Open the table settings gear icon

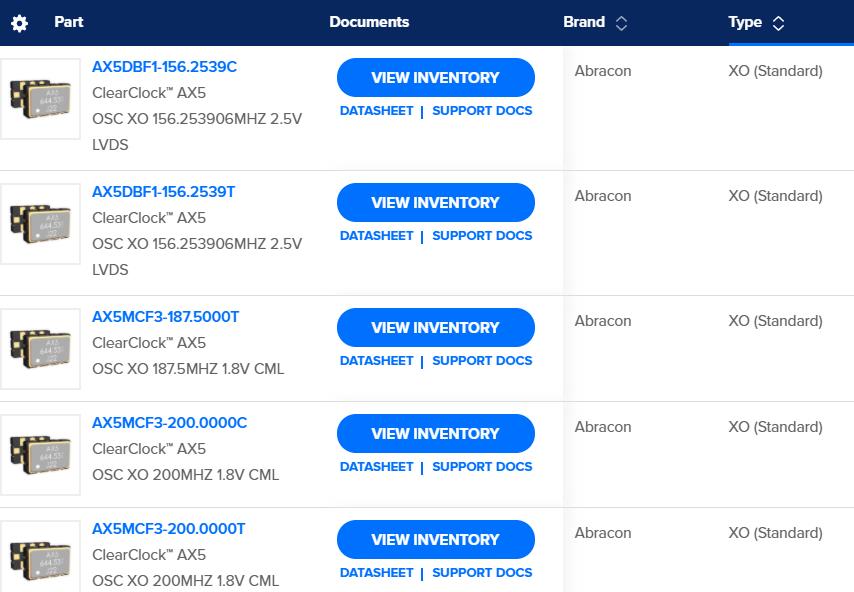[x=19, y=23]
